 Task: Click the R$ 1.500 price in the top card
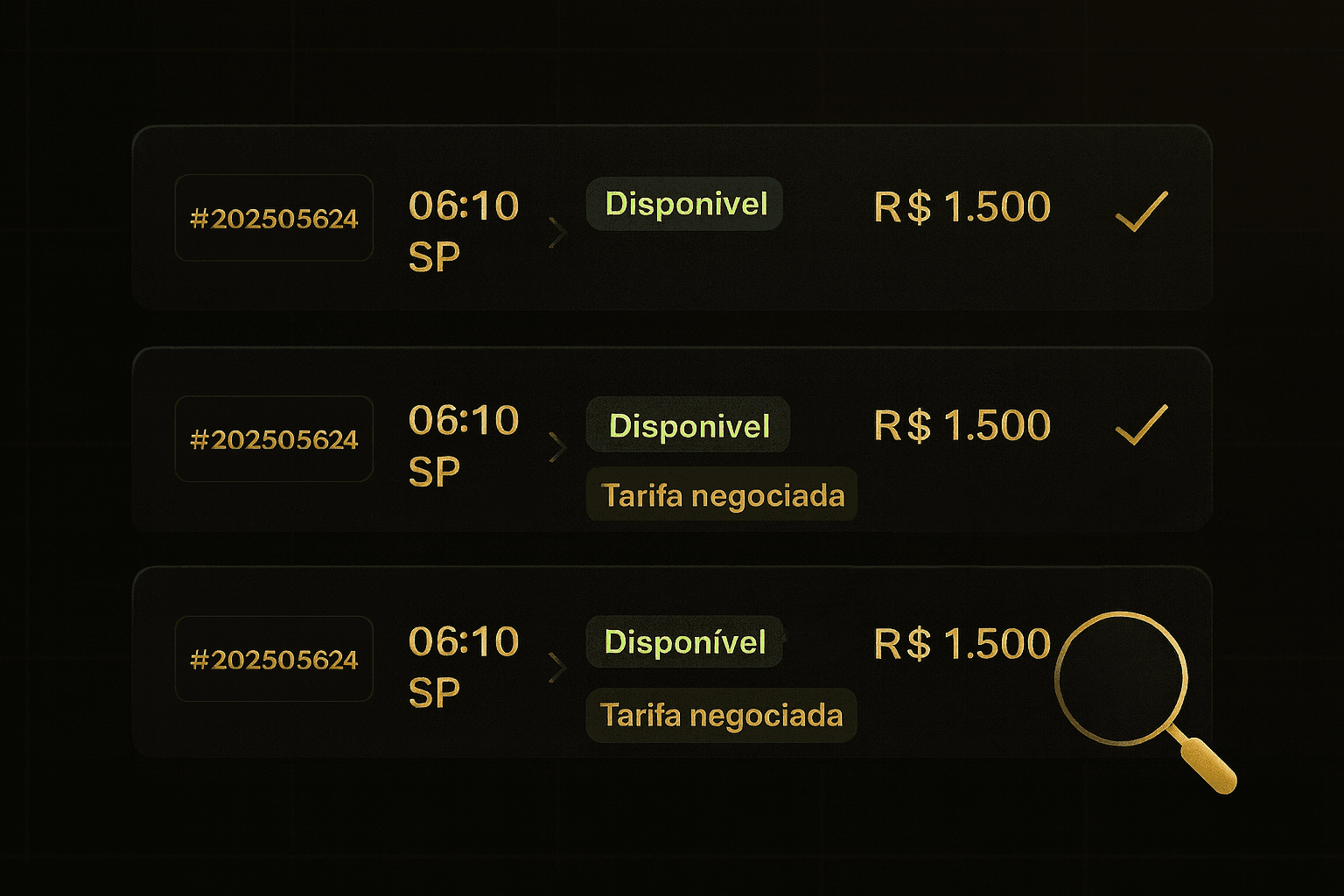tap(962, 207)
